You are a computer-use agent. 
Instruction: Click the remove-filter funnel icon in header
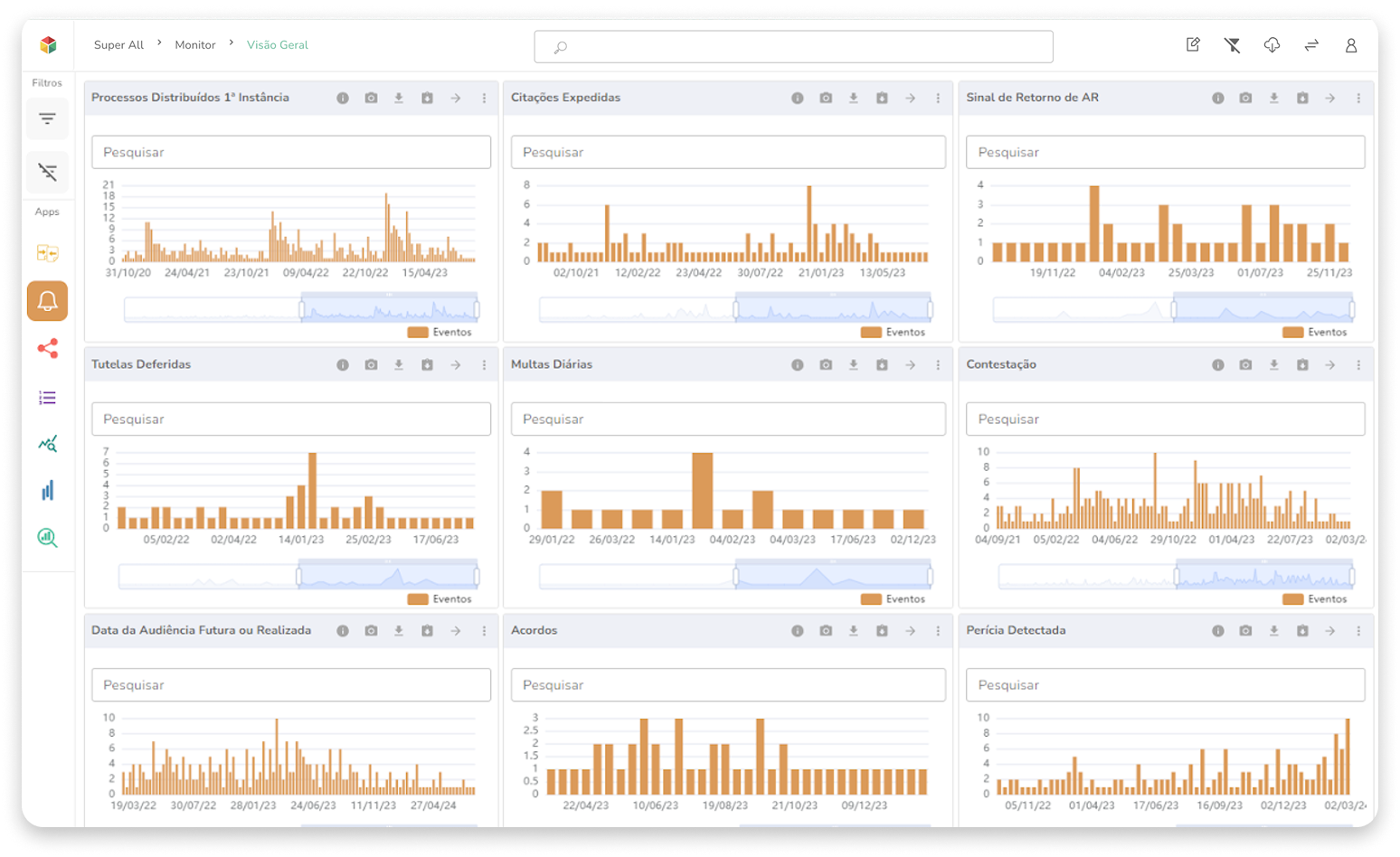coord(1232,44)
